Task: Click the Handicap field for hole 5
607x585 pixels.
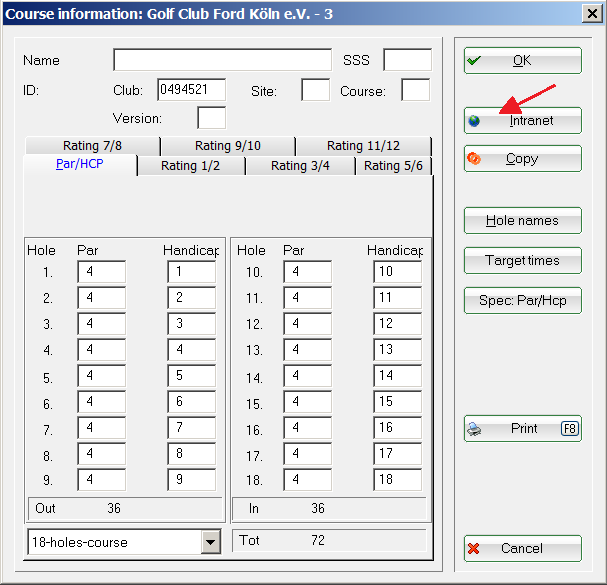Action: [192, 376]
